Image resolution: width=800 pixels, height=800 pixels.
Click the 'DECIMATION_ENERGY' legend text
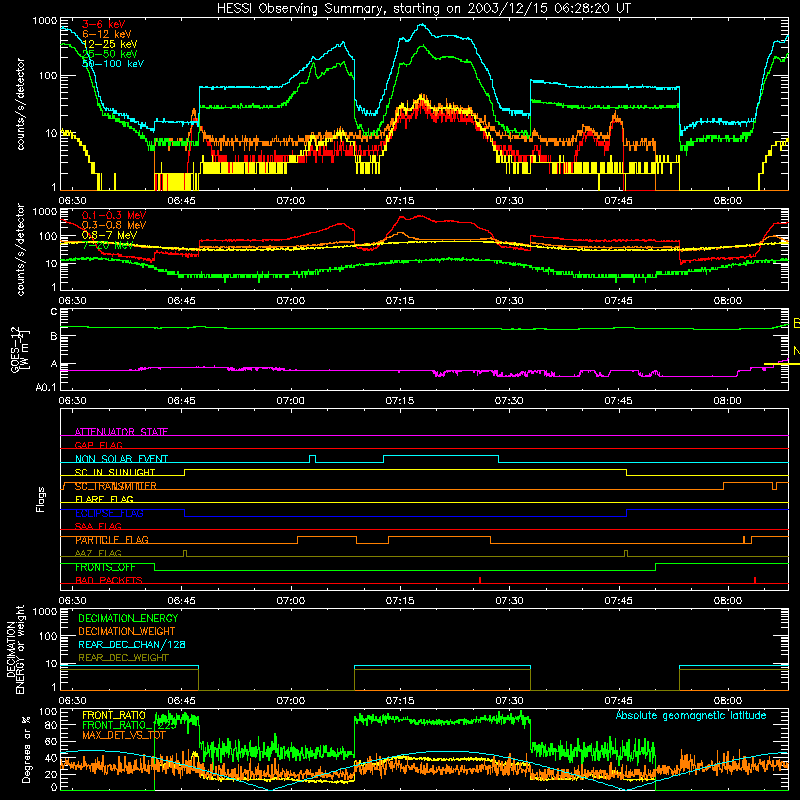click(x=128, y=617)
